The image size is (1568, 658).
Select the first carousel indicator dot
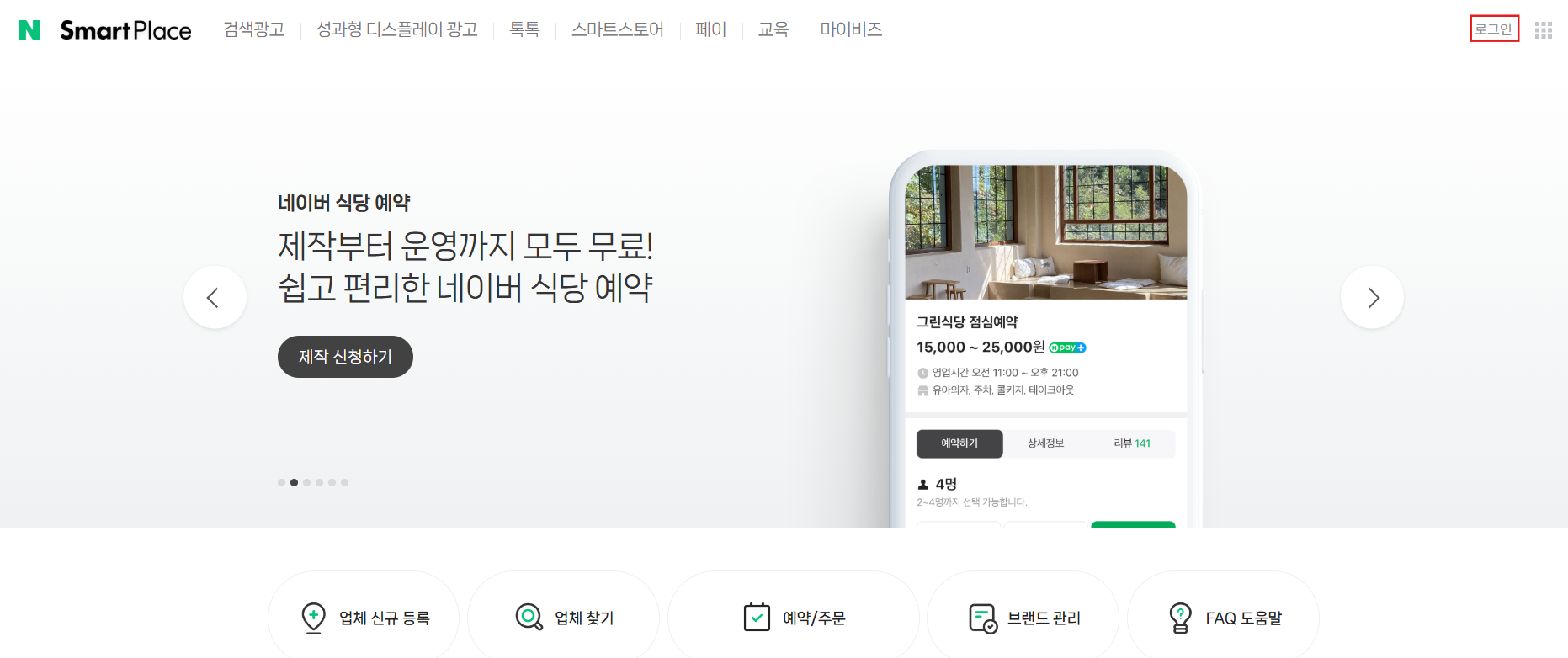tap(281, 483)
